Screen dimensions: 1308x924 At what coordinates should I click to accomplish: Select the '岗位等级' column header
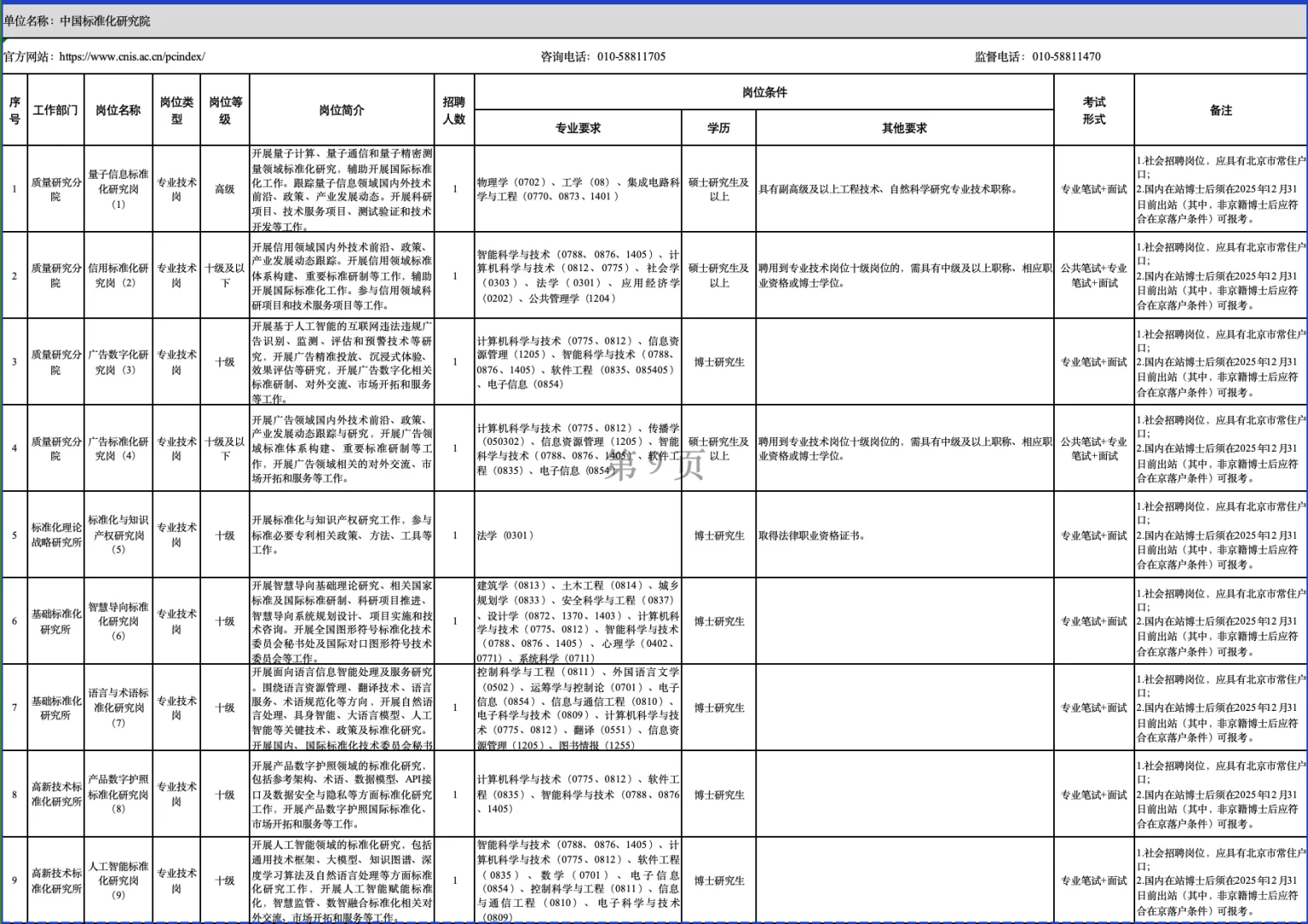click(x=225, y=110)
